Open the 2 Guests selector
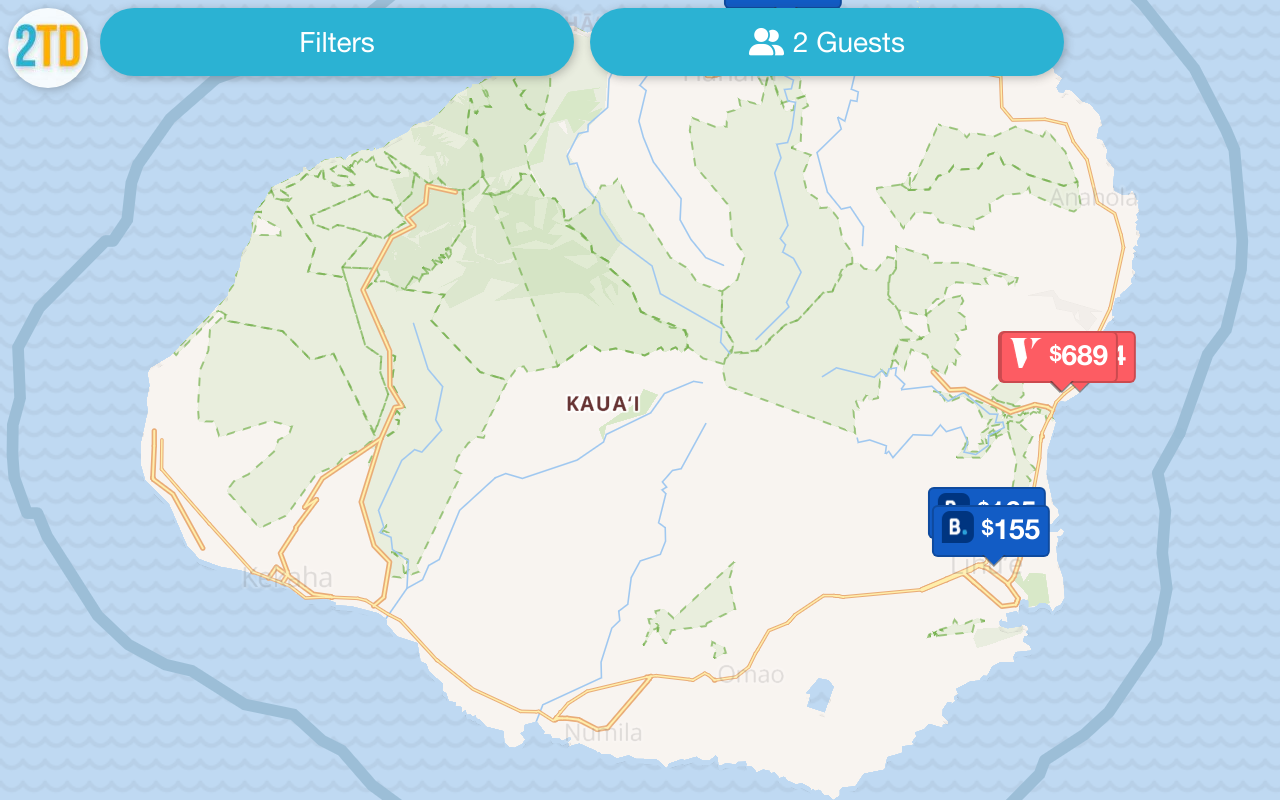 tap(827, 42)
